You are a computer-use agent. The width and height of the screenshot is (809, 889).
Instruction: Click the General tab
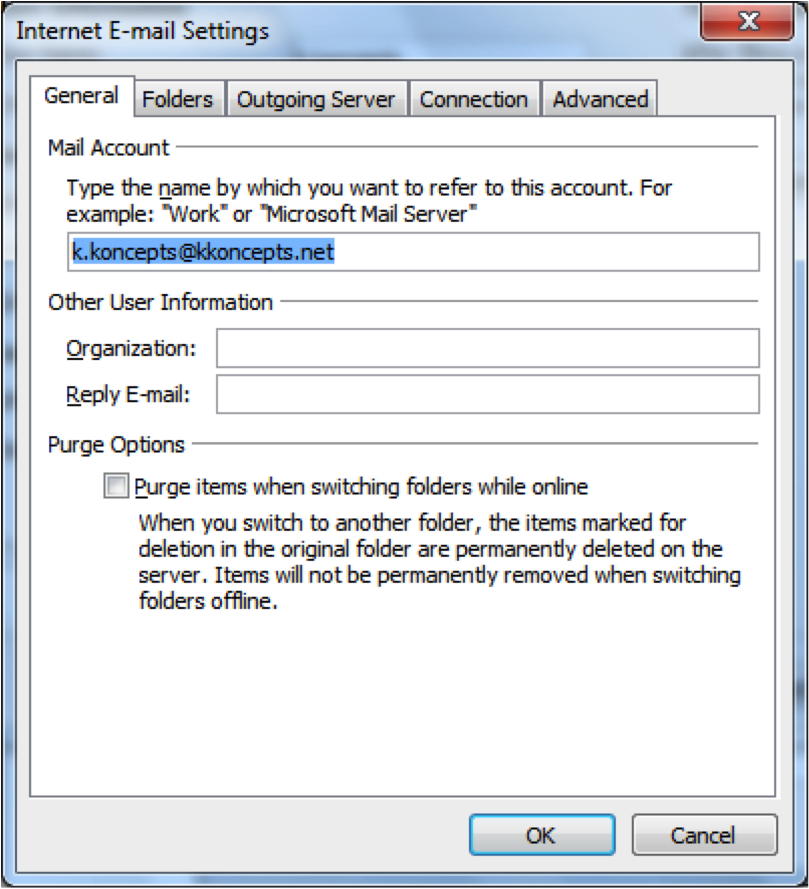(82, 95)
